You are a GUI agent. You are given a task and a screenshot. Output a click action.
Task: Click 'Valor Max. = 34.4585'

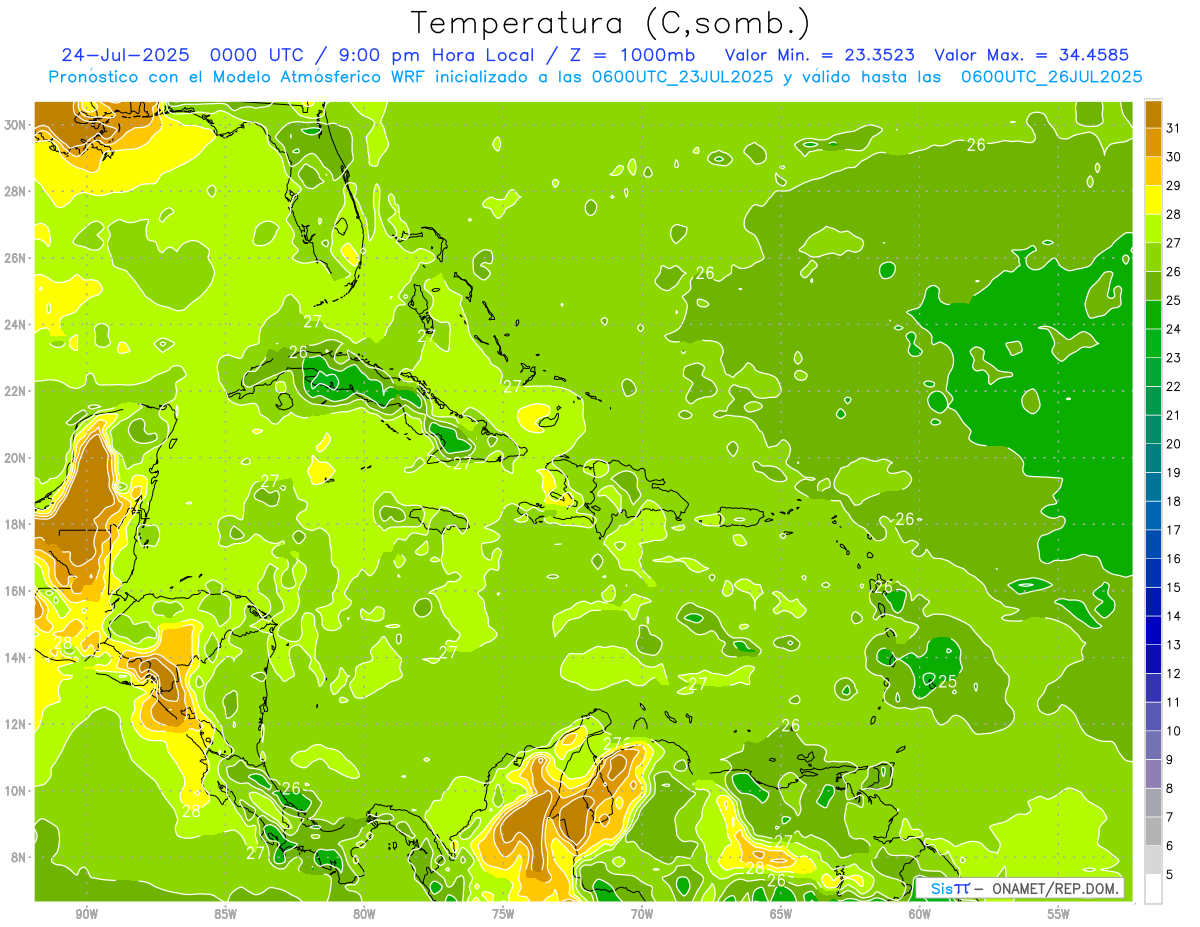(x=1031, y=55)
